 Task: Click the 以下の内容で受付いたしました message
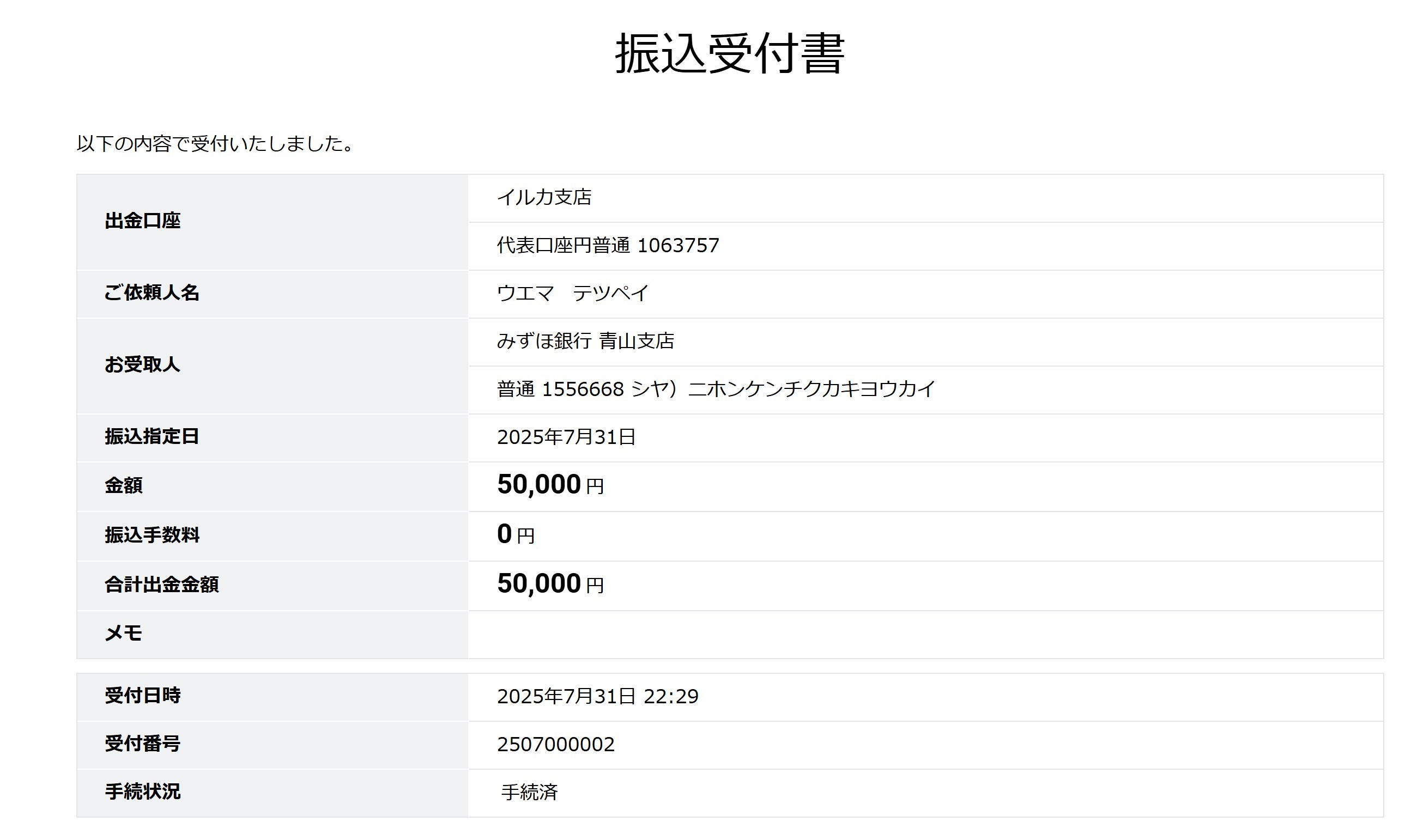tap(215, 144)
